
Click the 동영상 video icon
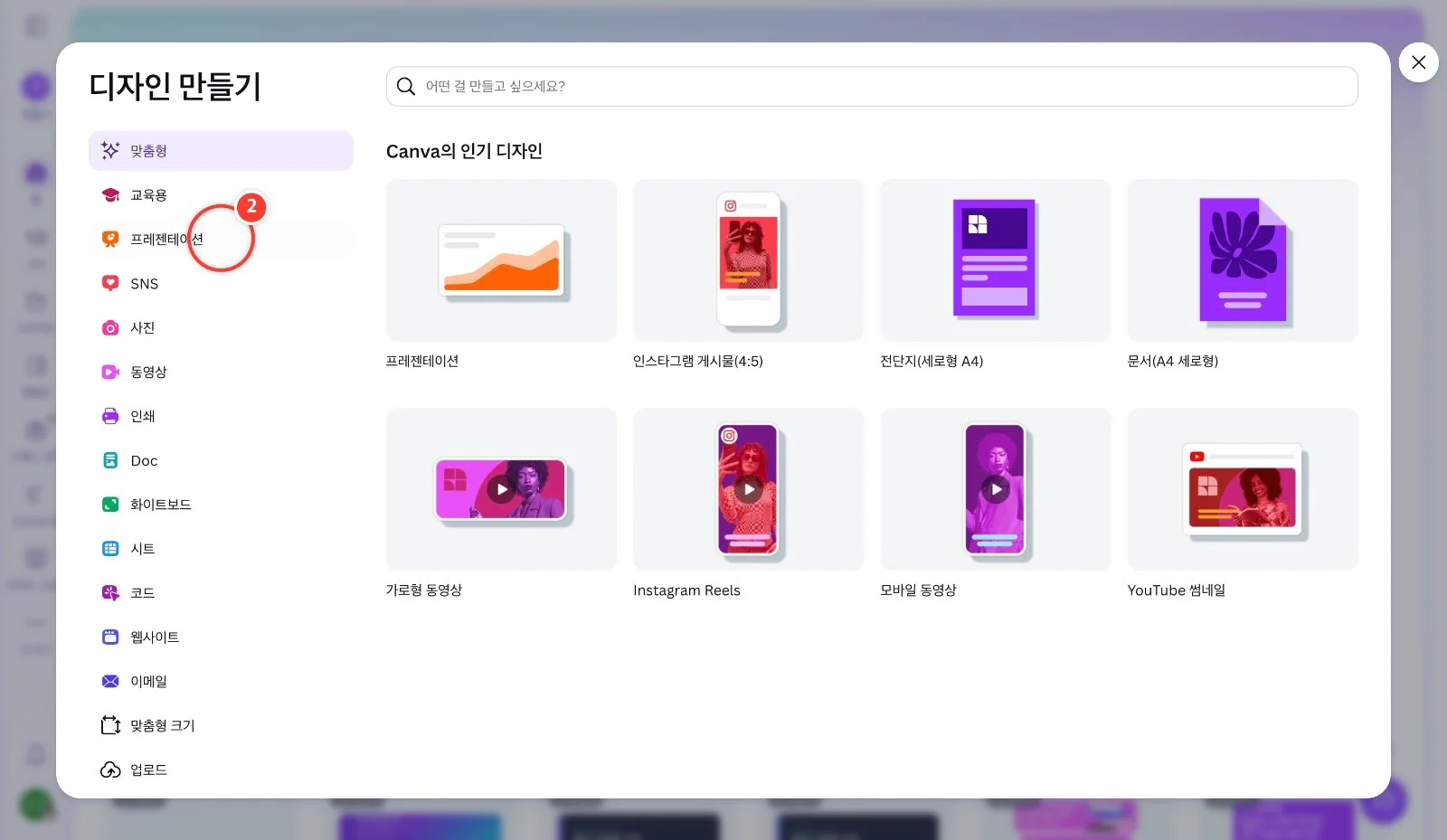(110, 372)
